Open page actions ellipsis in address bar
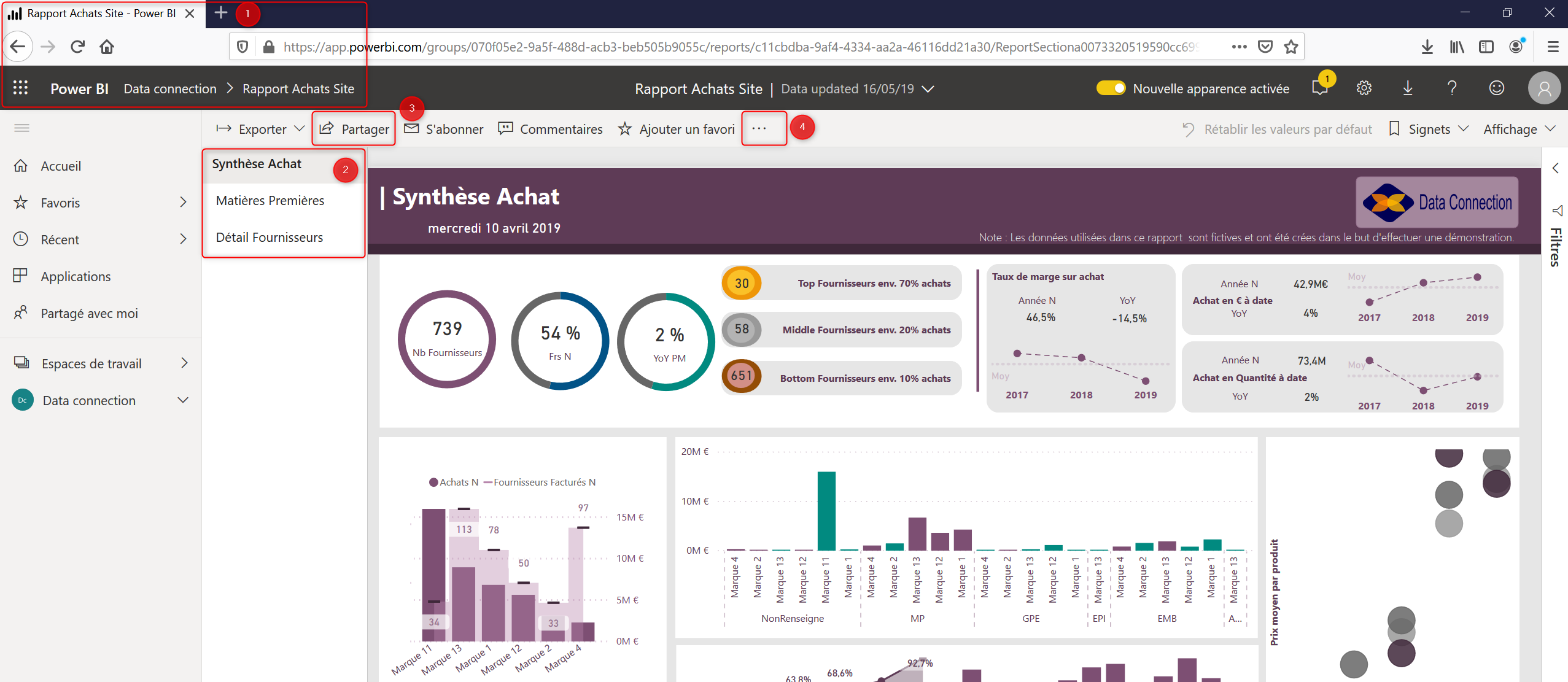 [1239, 47]
